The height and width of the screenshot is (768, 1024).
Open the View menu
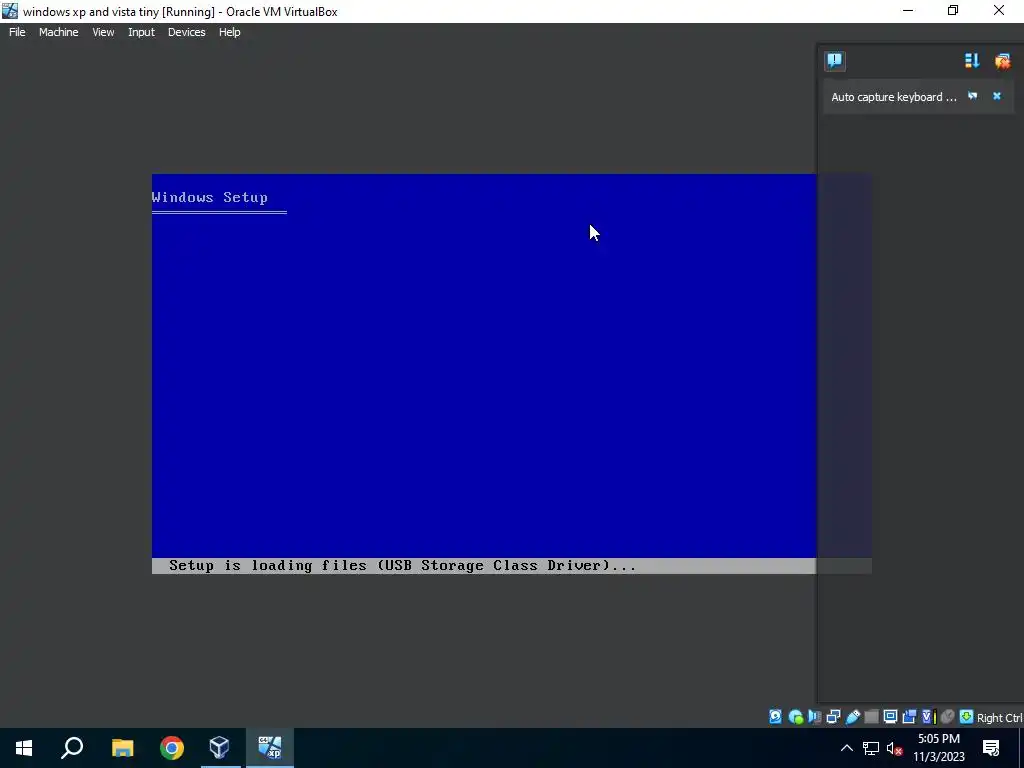click(103, 32)
